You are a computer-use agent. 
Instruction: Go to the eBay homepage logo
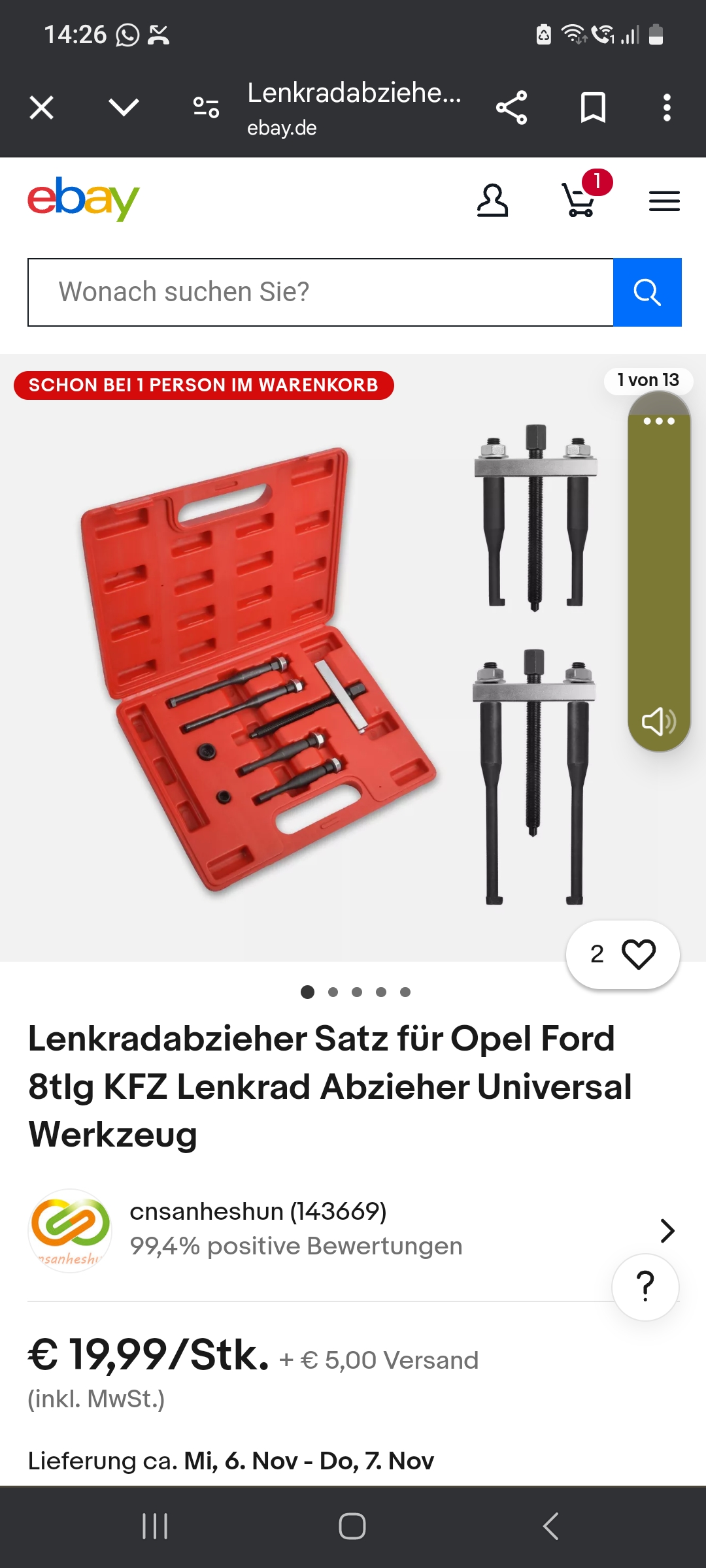coord(83,199)
